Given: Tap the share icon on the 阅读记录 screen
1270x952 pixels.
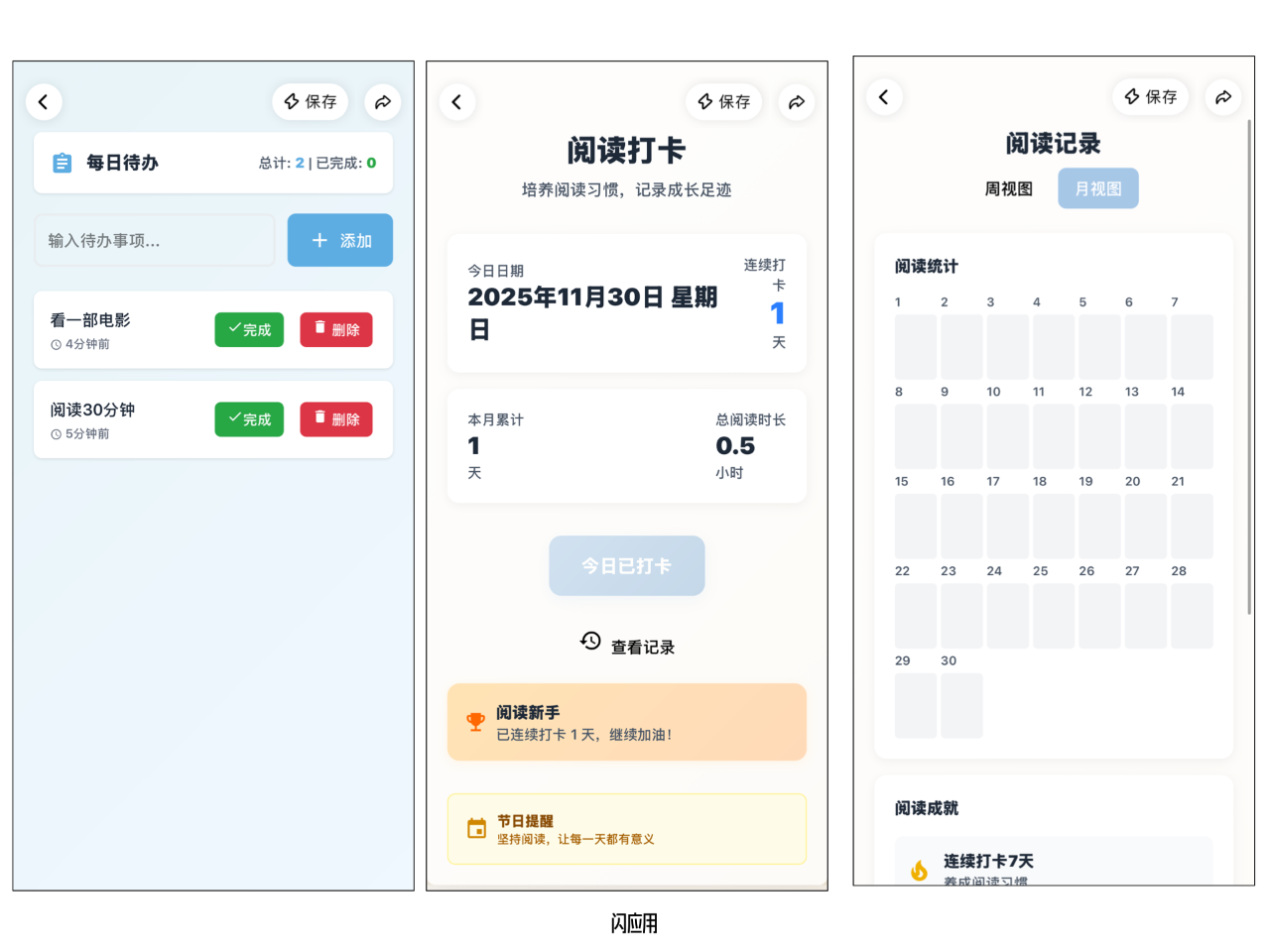Looking at the screenshot, I should pos(1223,97).
